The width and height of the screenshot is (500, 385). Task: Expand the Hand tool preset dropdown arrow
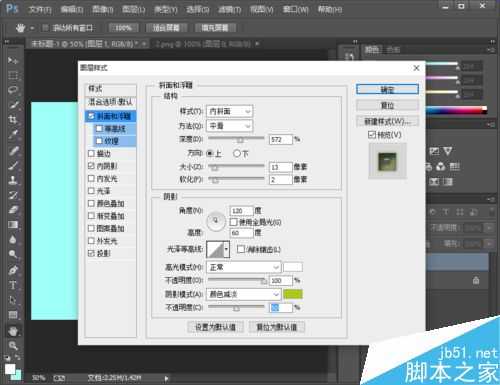(x=32, y=28)
